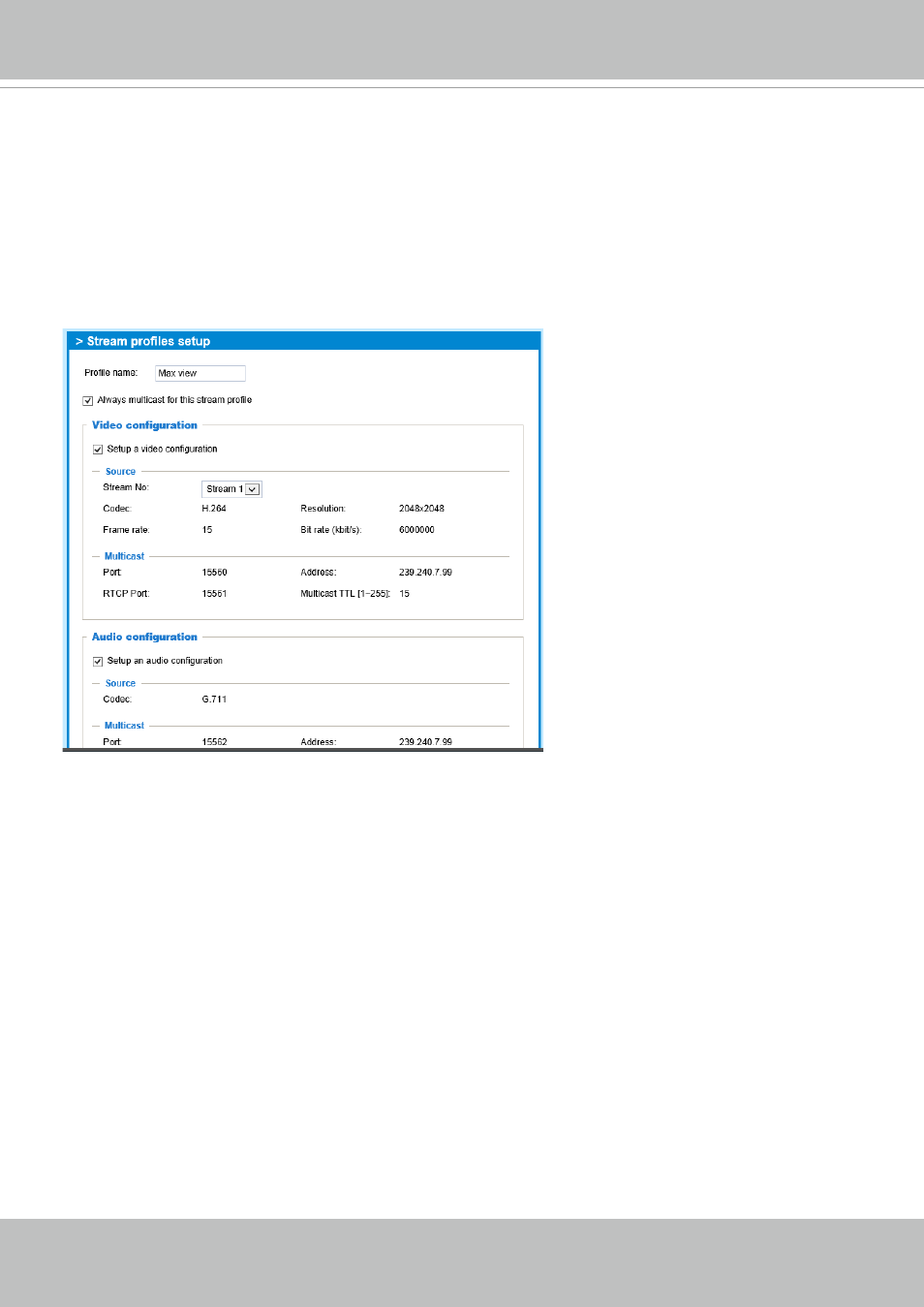Viewport: 924px width, 1307px height.
Task: Open the Stream No dropdown
Action: (231, 489)
